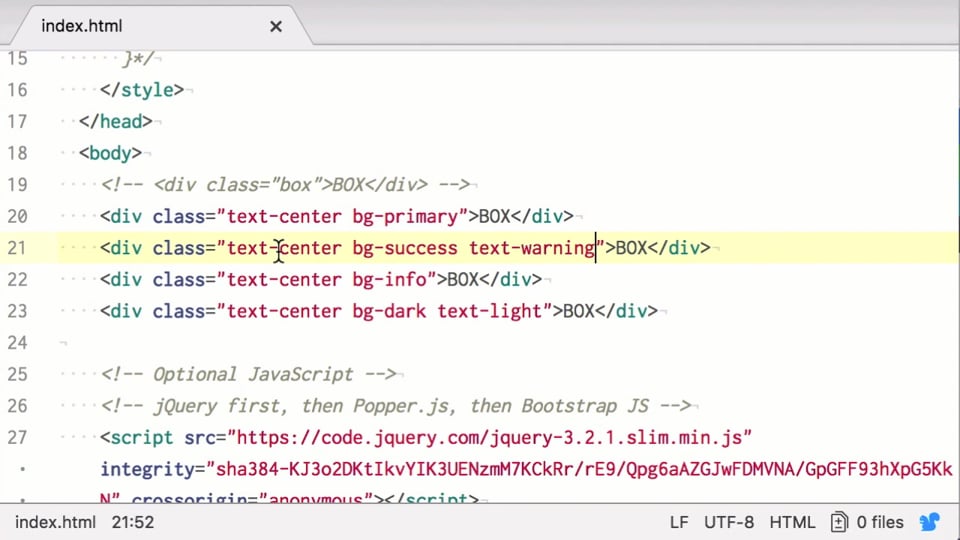Click line number 16 in gutter
The image size is (960, 540).
point(17,90)
